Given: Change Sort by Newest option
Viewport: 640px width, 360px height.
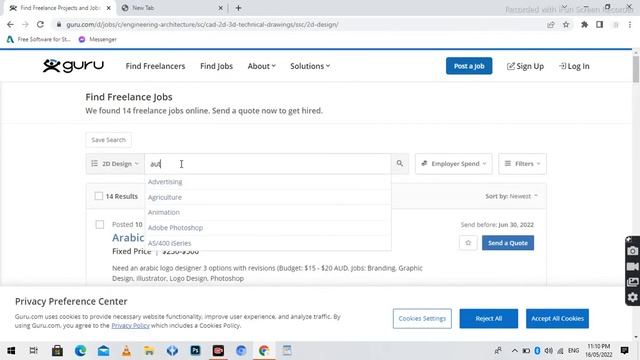Looking at the screenshot, I should click(511, 196).
